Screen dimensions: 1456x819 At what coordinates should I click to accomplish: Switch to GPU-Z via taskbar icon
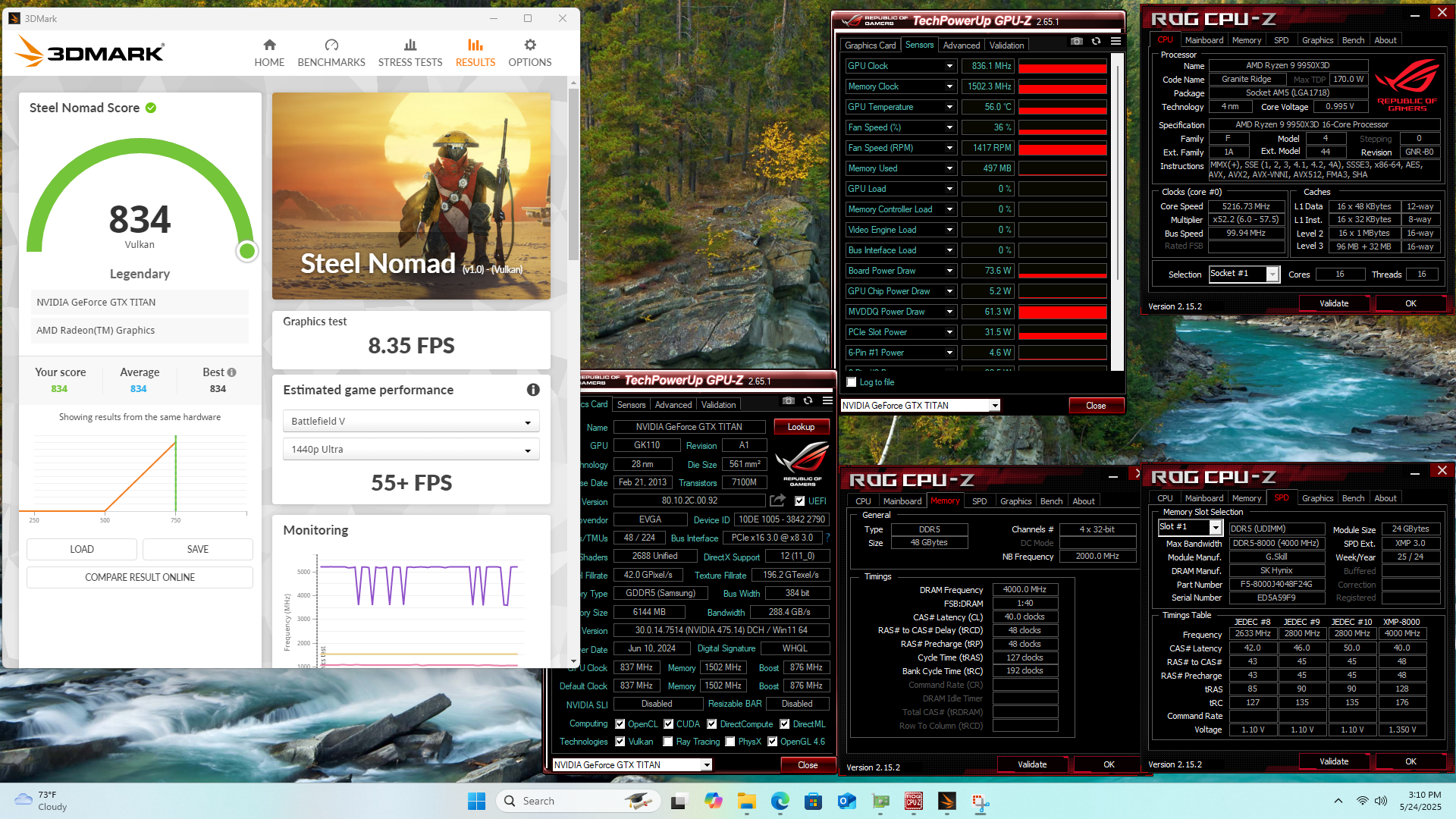(880, 801)
